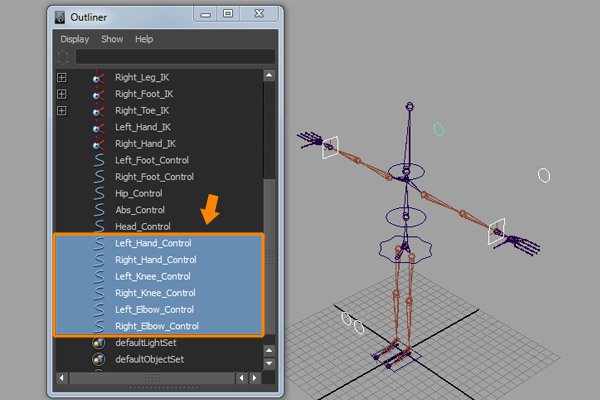Screen dimensions: 600x400
Task: Minimize the Outliner window
Action: 206,15
